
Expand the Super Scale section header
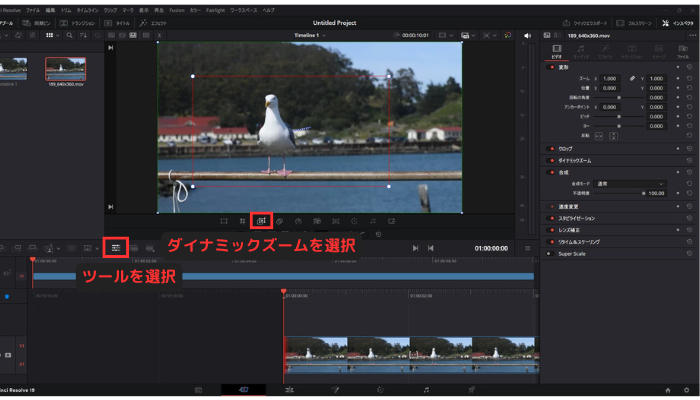click(x=571, y=254)
